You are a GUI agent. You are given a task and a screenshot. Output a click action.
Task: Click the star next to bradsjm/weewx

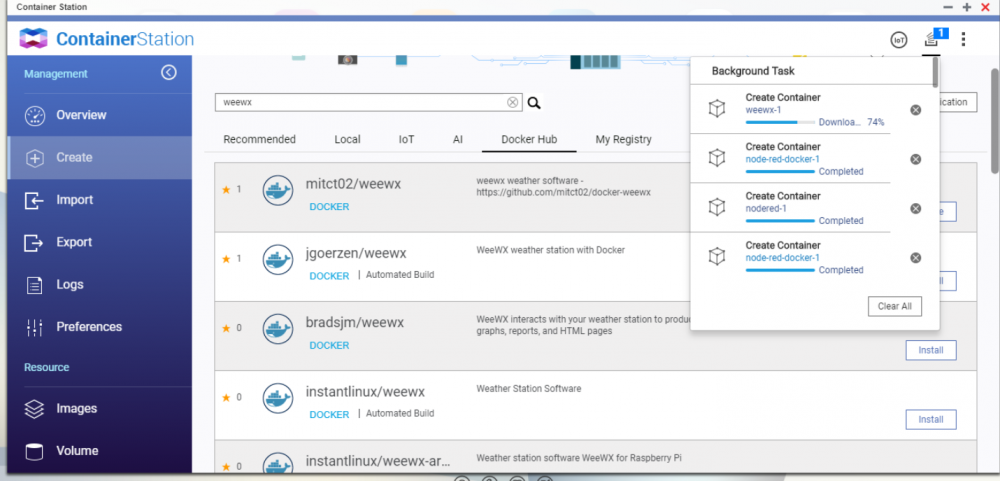[226, 329]
